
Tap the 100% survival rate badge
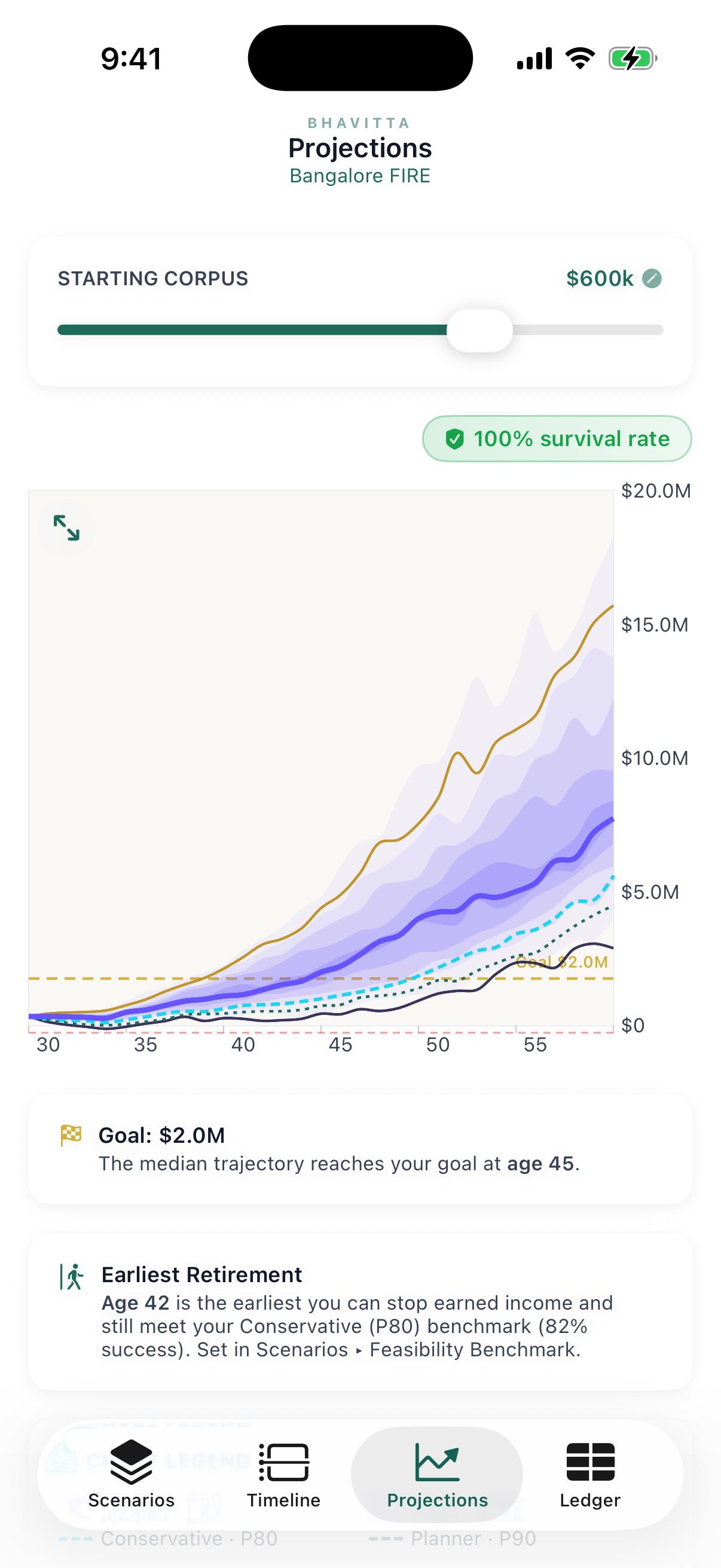(x=557, y=439)
